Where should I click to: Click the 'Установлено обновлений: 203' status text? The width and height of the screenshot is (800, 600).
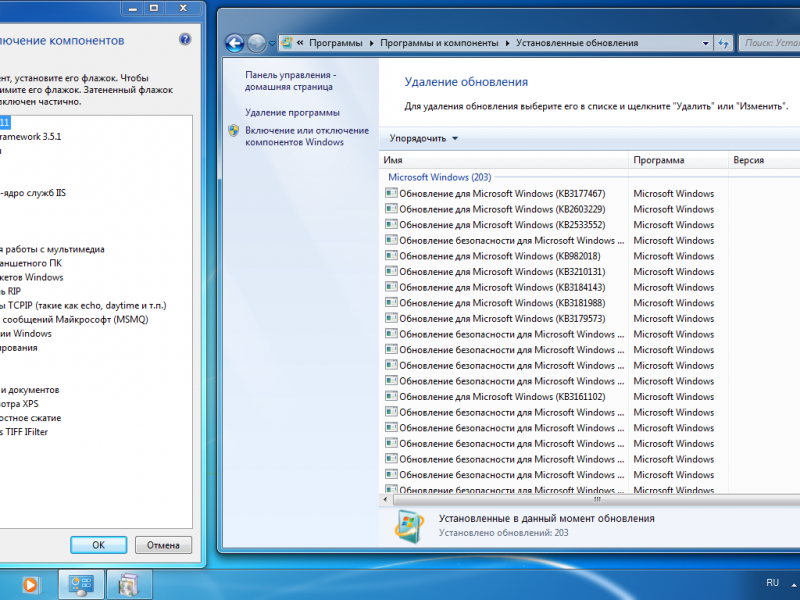click(504, 533)
